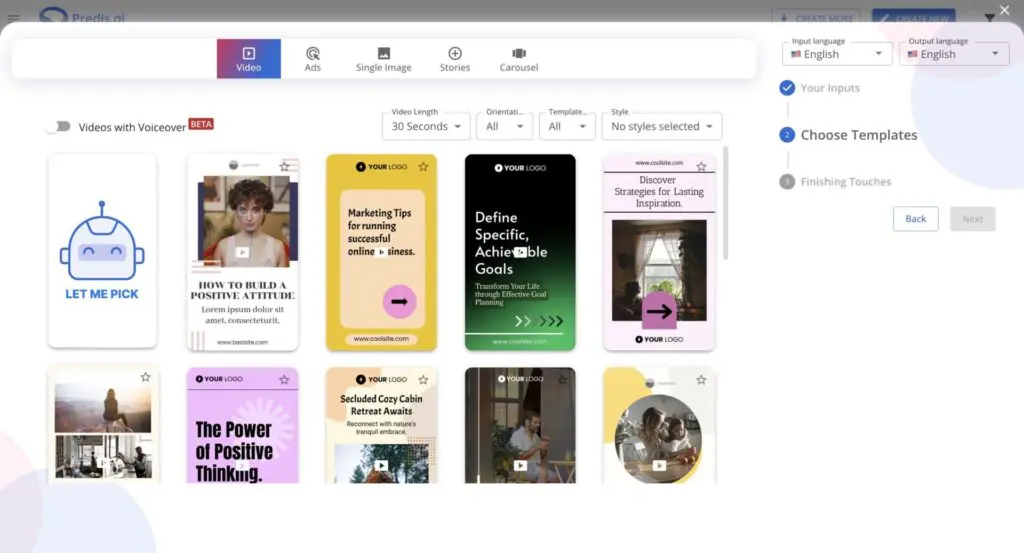The height and width of the screenshot is (553, 1024).
Task: Play the circular family photo template preview
Action: 659,466
